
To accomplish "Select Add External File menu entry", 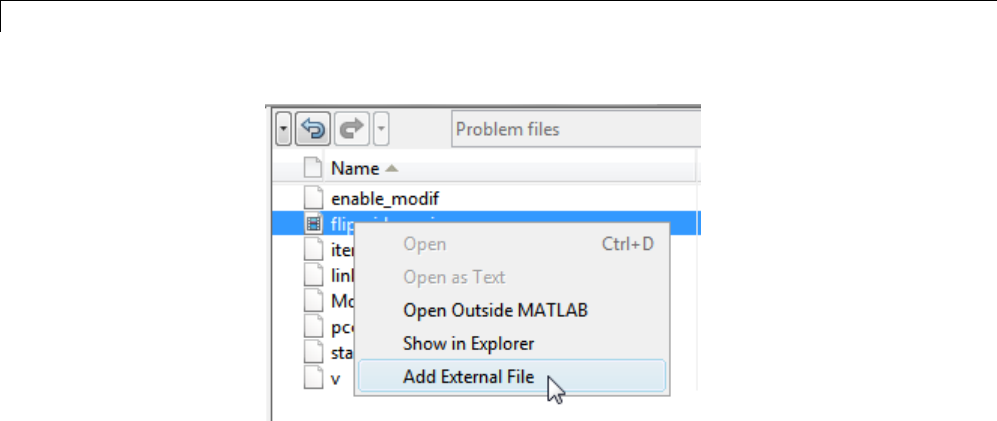I will (468, 377).
